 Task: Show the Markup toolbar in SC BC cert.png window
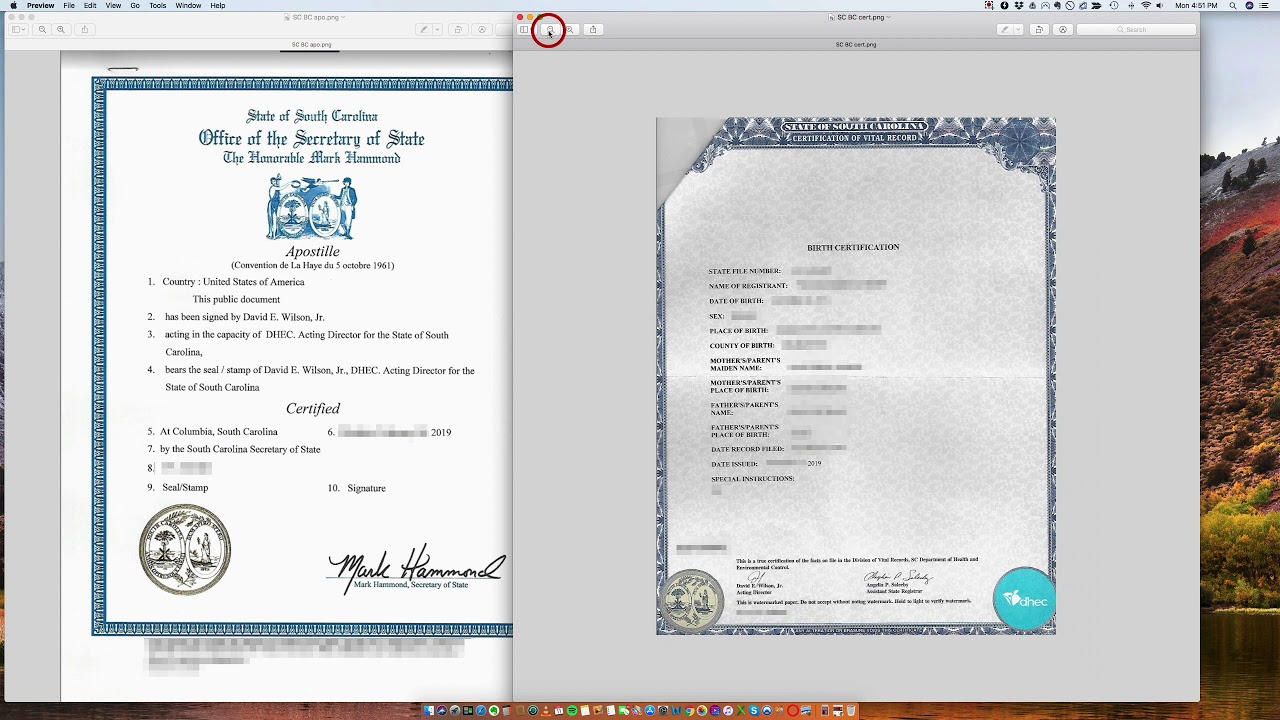coord(1063,30)
